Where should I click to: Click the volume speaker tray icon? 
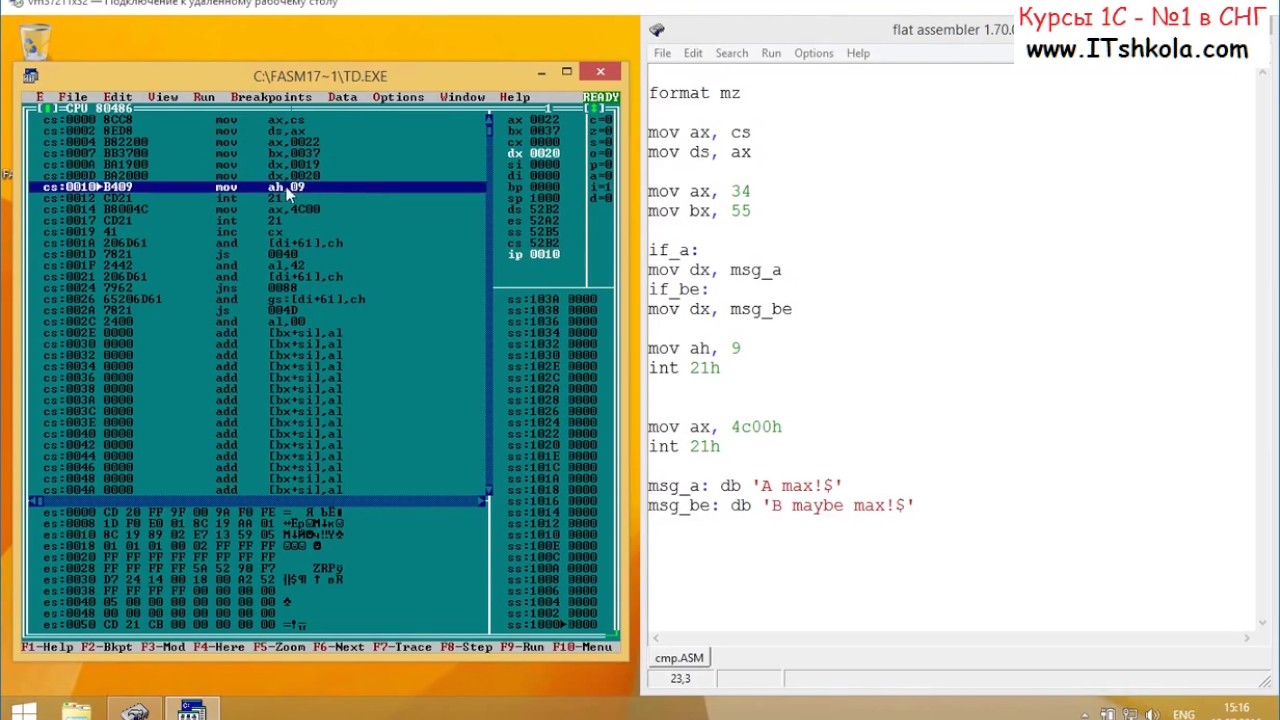tap(1151, 715)
